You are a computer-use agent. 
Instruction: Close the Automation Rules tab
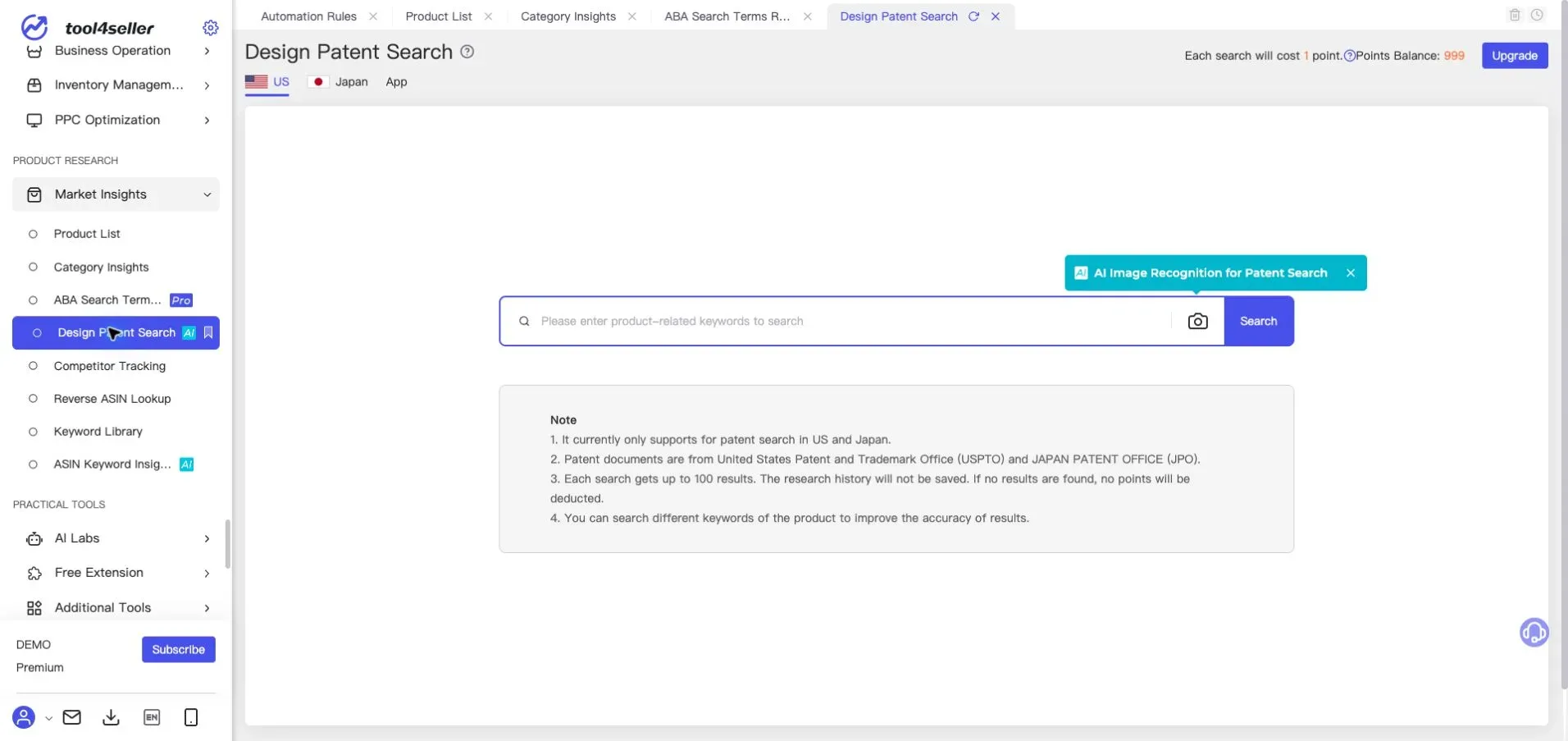(x=373, y=16)
